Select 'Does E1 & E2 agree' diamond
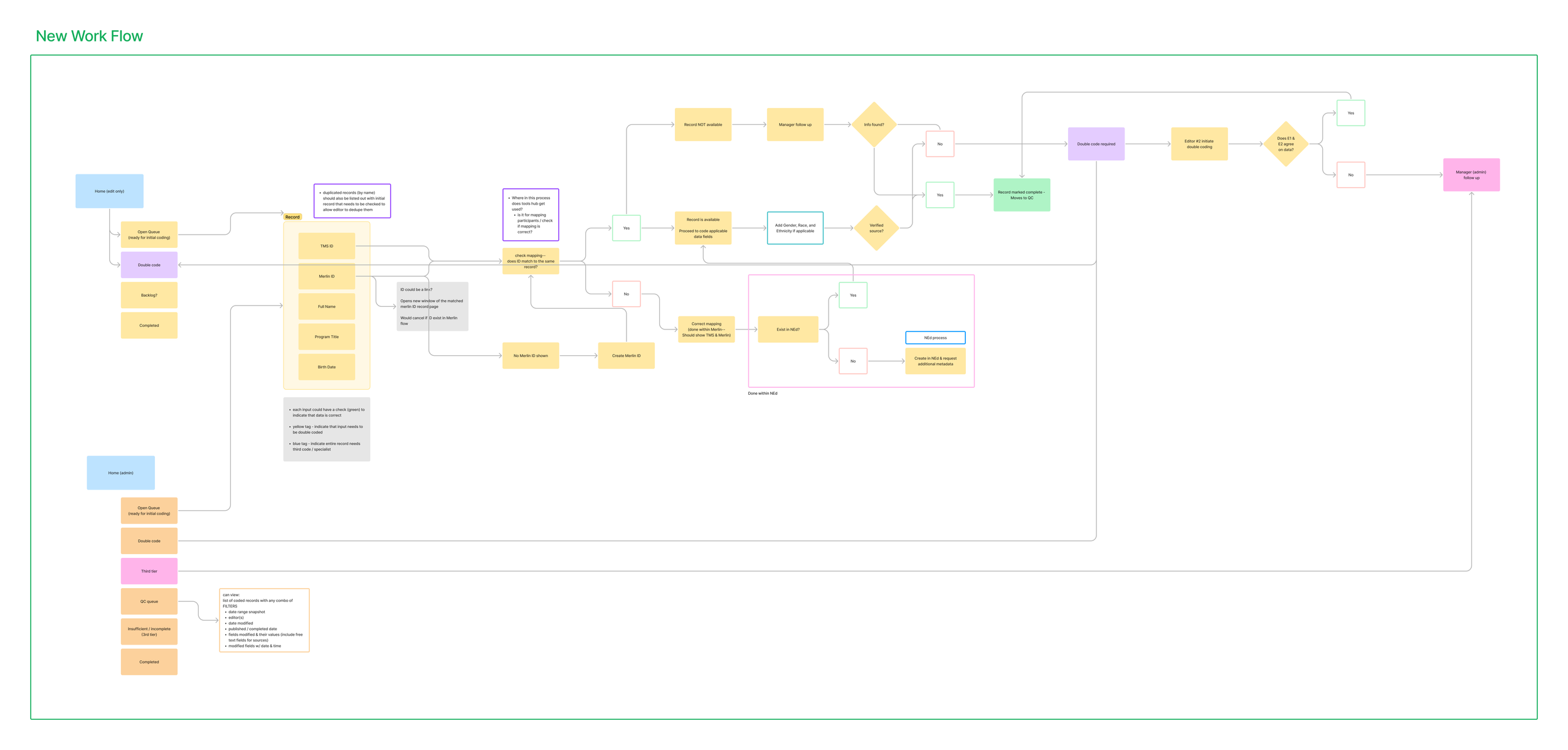The height and width of the screenshot is (750, 1568). [1285, 144]
